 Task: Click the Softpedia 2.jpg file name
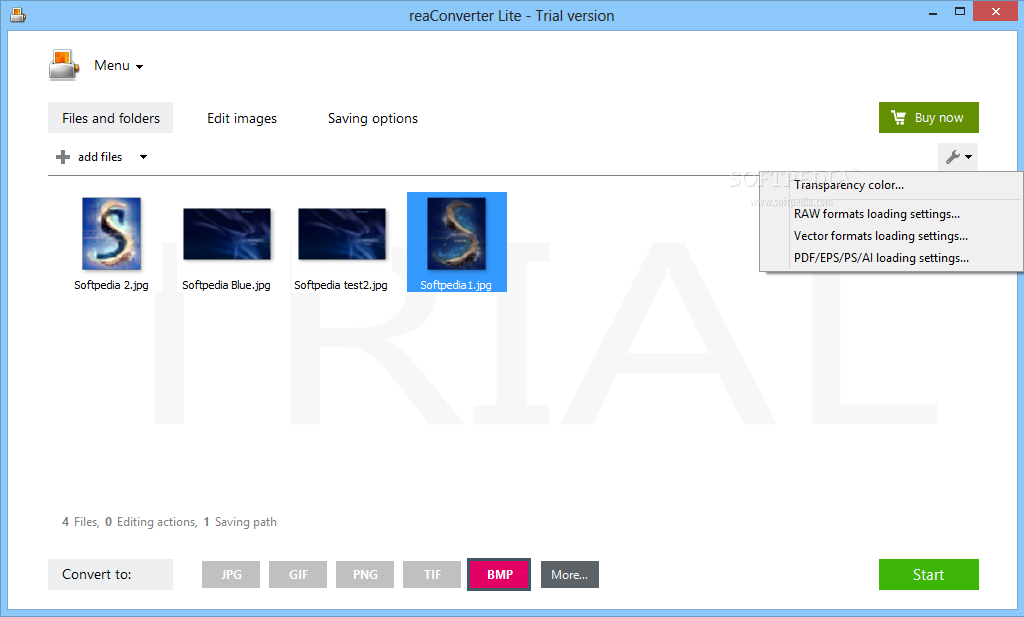111,285
